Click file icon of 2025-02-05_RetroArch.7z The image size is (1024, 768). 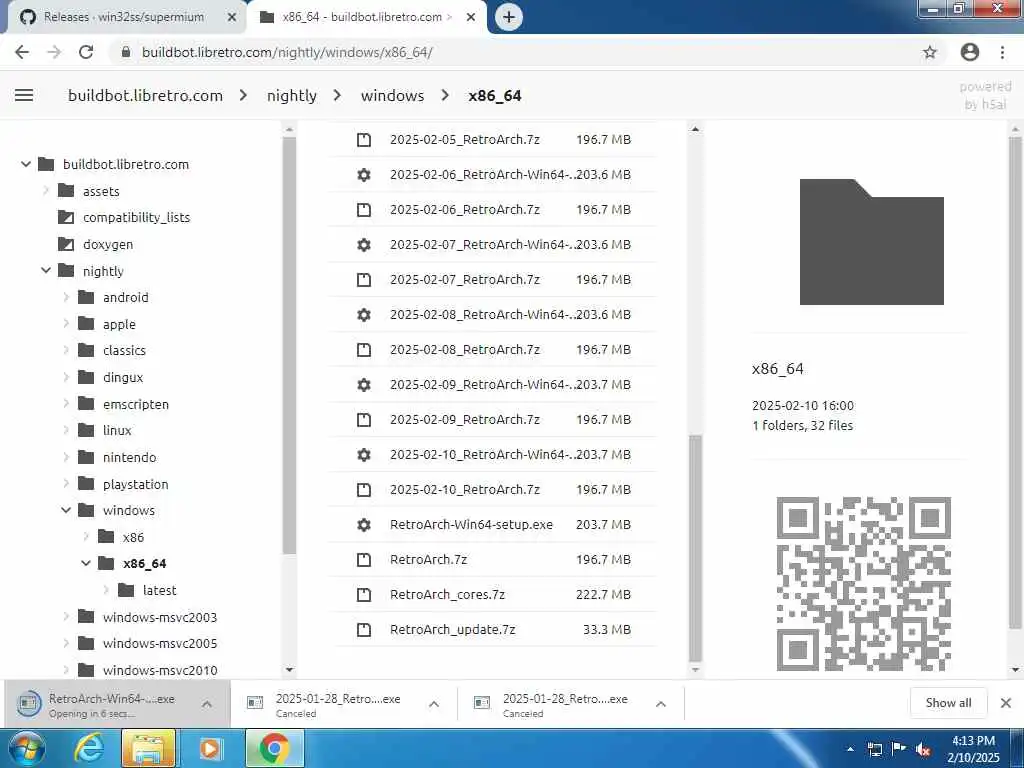pos(364,139)
